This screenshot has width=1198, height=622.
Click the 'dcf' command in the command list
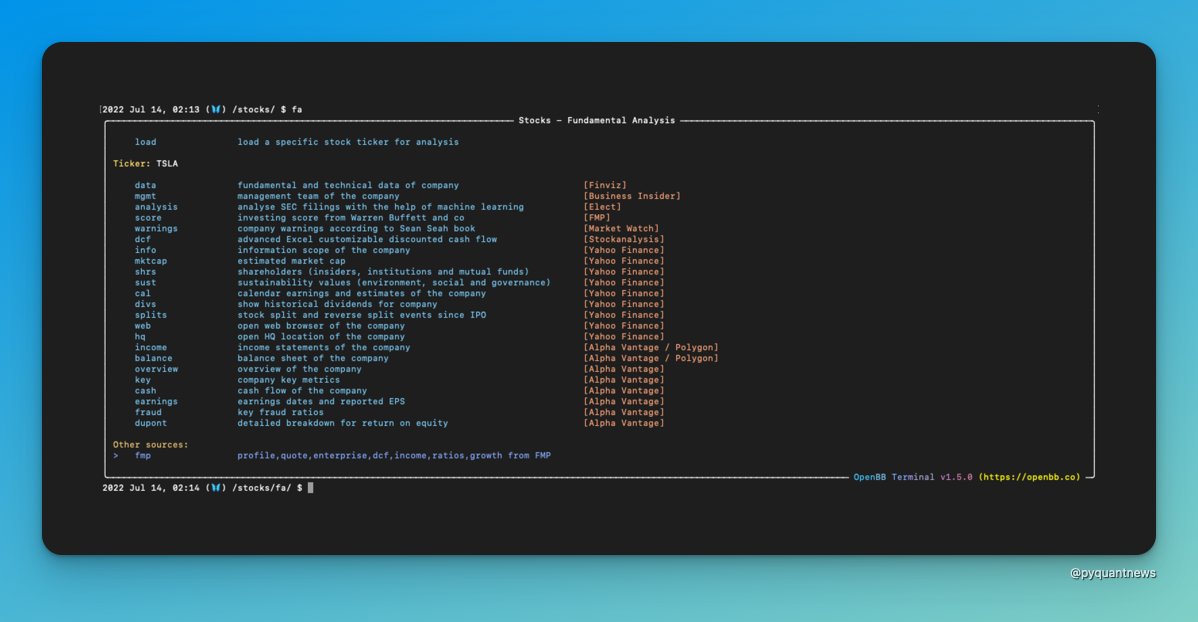pyautogui.click(x=143, y=239)
